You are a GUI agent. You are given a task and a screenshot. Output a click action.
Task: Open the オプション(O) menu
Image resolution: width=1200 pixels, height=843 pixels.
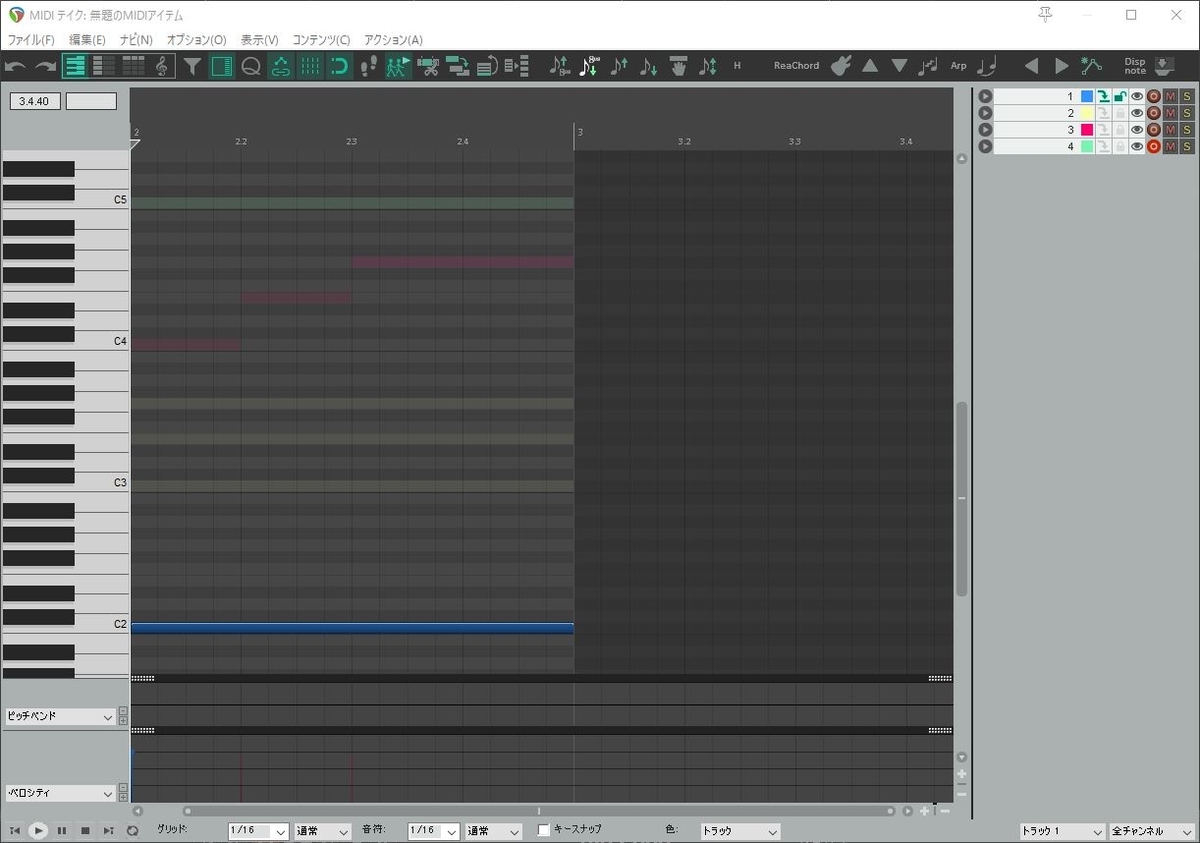point(196,40)
